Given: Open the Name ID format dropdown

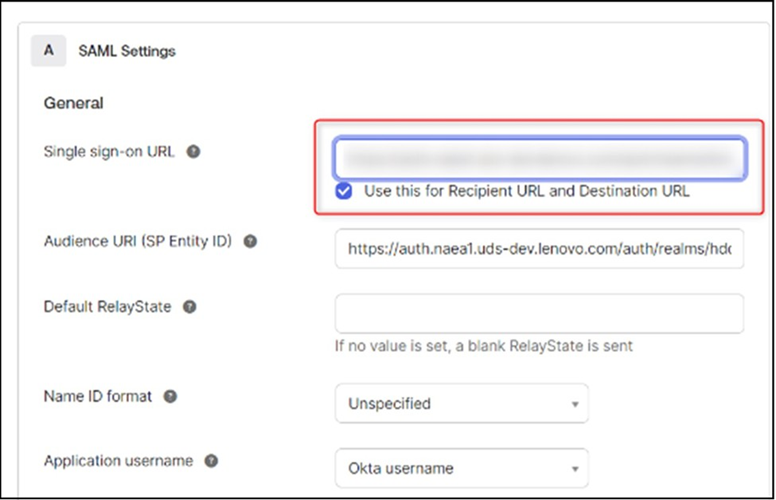Looking at the screenshot, I should pos(462,404).
